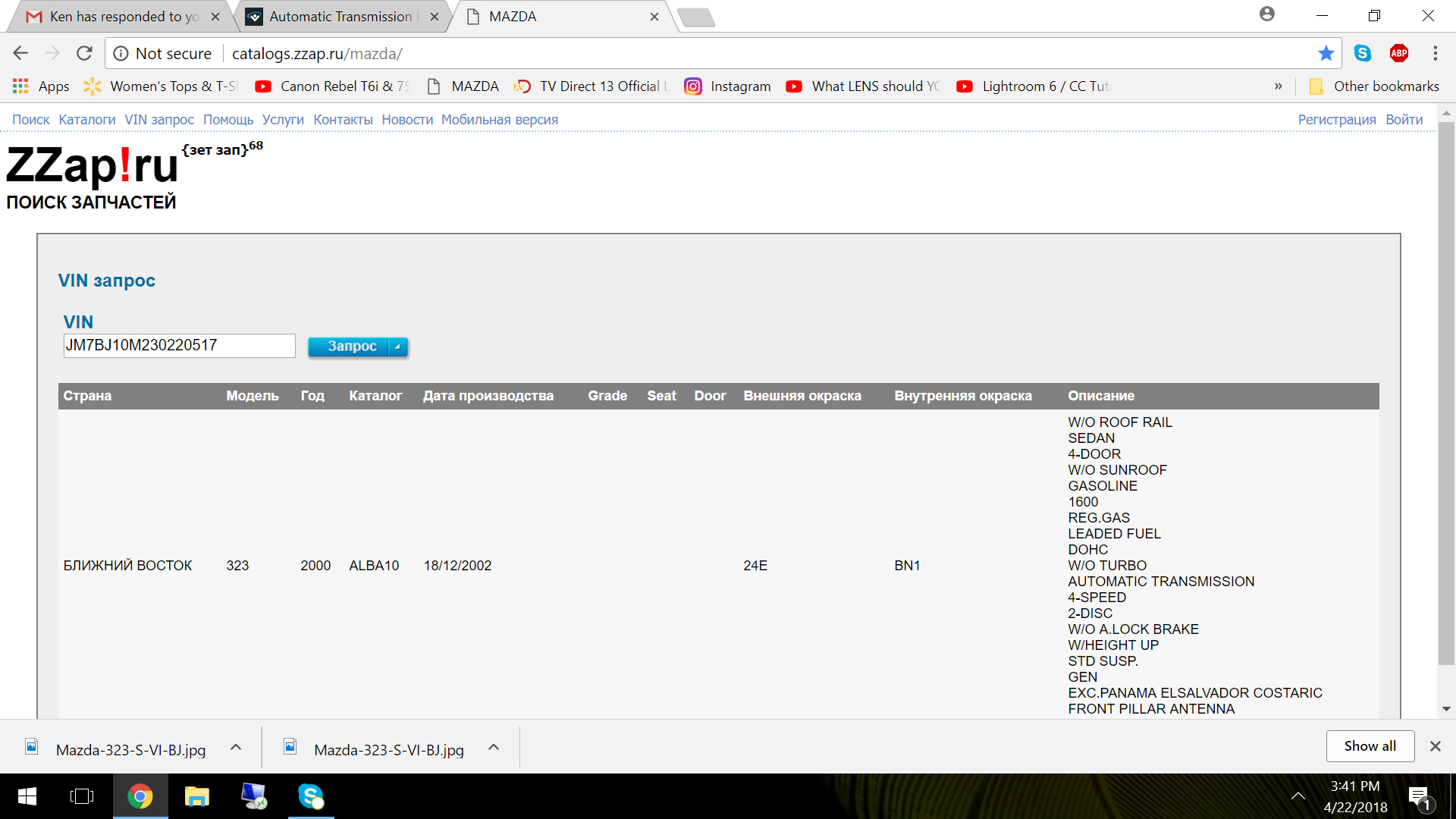
Task: Show hidden bookmarks with double chevron
Action: pyautogui.click(x=1279, y=86)
